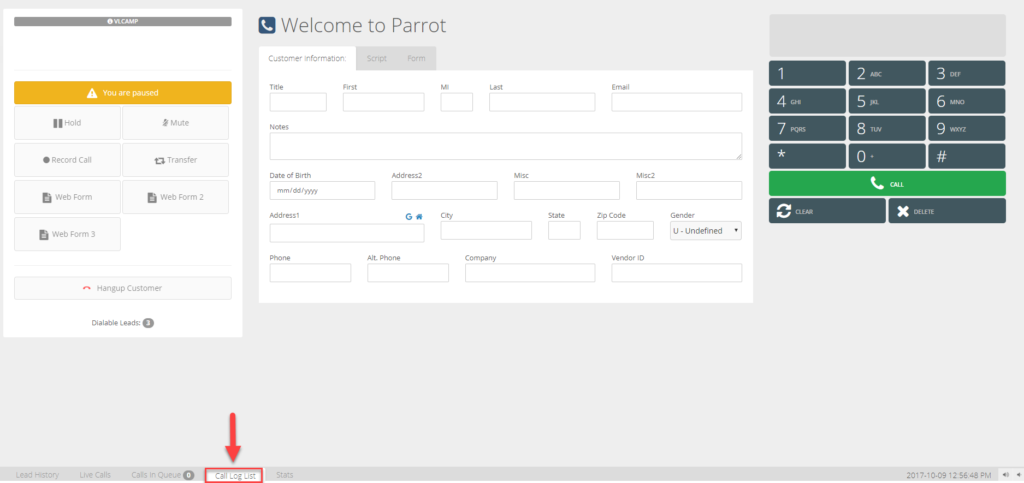Image resolution: width=1024 pixels, height=483 pixels.
Task: Open the Call Log List tab
Action: (x=234, y=476)
